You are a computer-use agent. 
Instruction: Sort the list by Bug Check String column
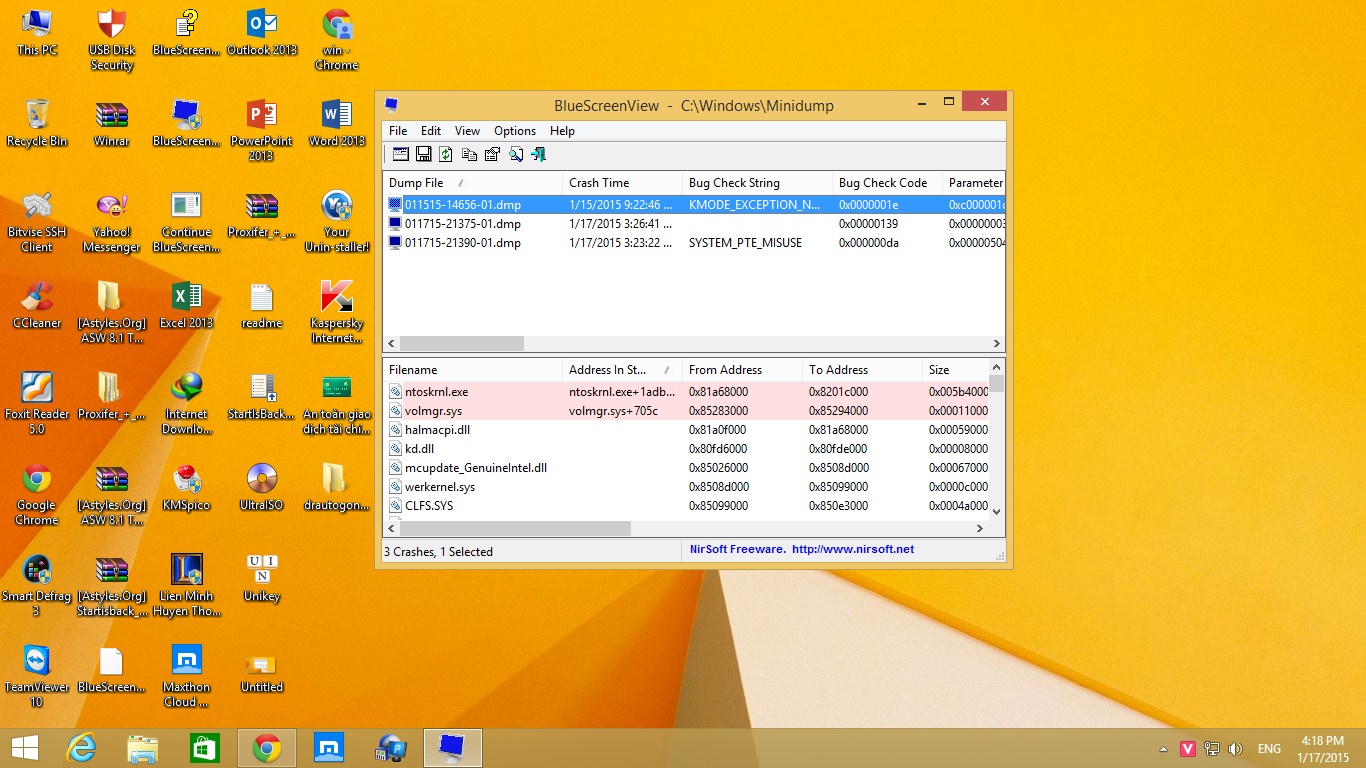pyautogui.click(x=734, y=183)
